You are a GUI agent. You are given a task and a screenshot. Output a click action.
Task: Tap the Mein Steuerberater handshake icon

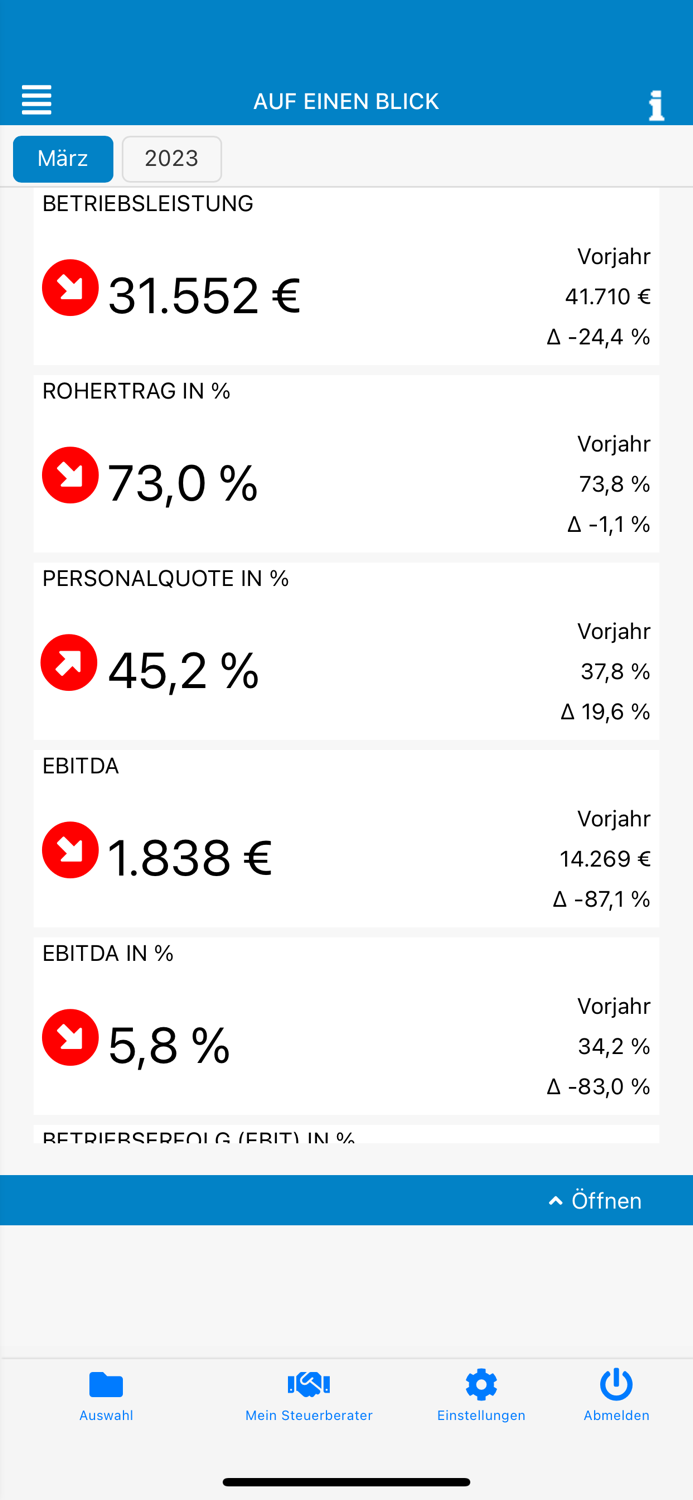point(308,1385)
